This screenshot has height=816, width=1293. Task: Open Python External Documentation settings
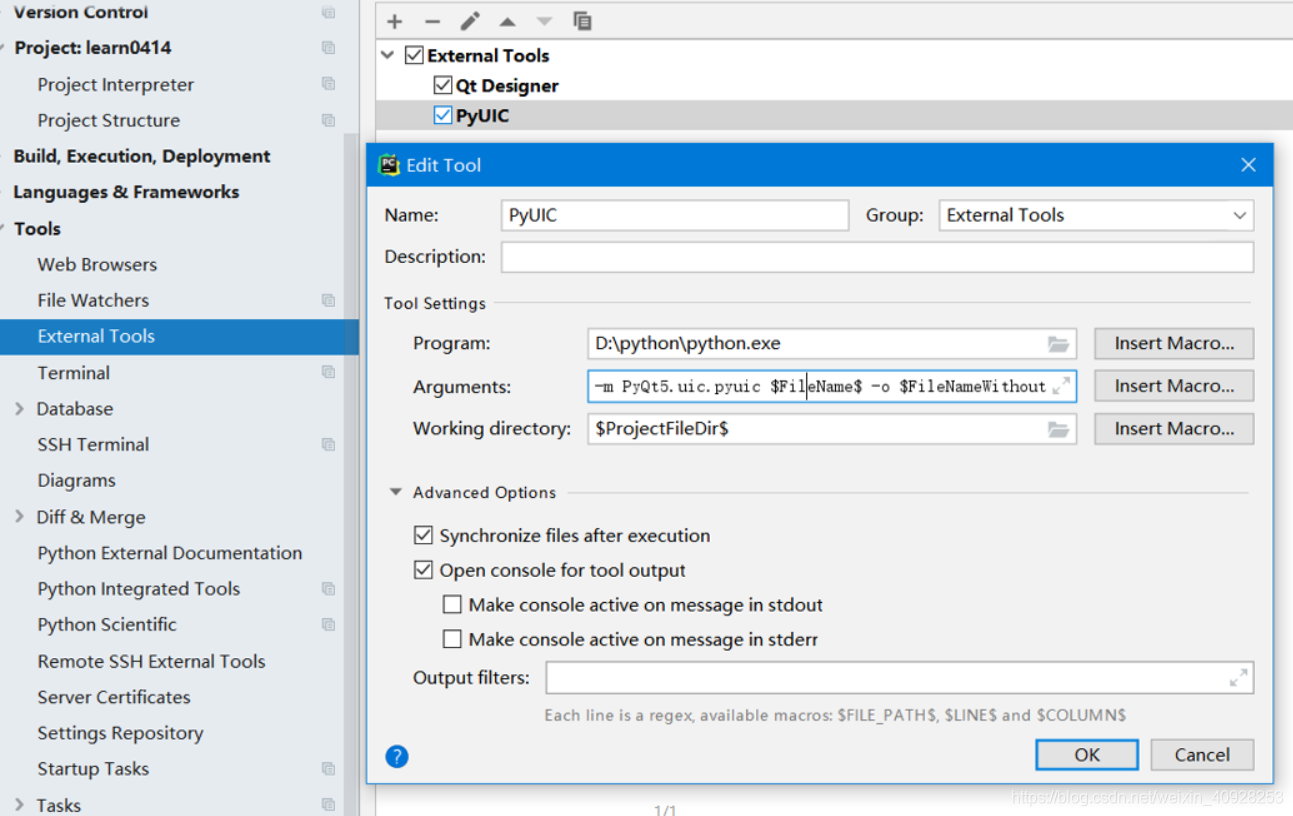(x=172, y=553)
